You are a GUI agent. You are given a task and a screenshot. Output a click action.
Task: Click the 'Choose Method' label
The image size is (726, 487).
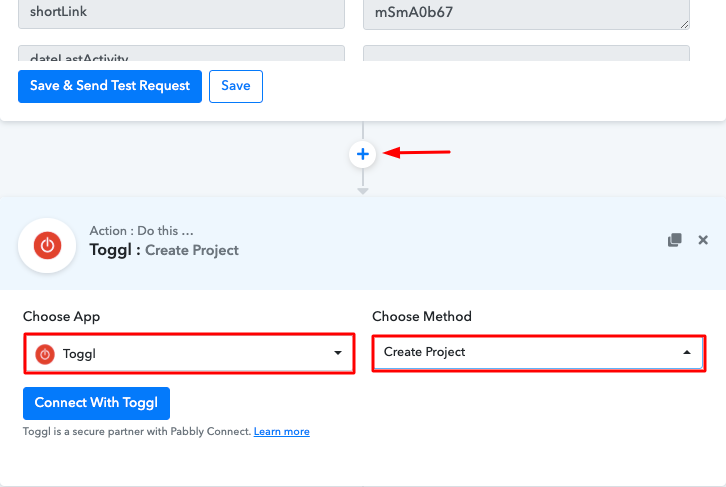(x=422, y=316)
